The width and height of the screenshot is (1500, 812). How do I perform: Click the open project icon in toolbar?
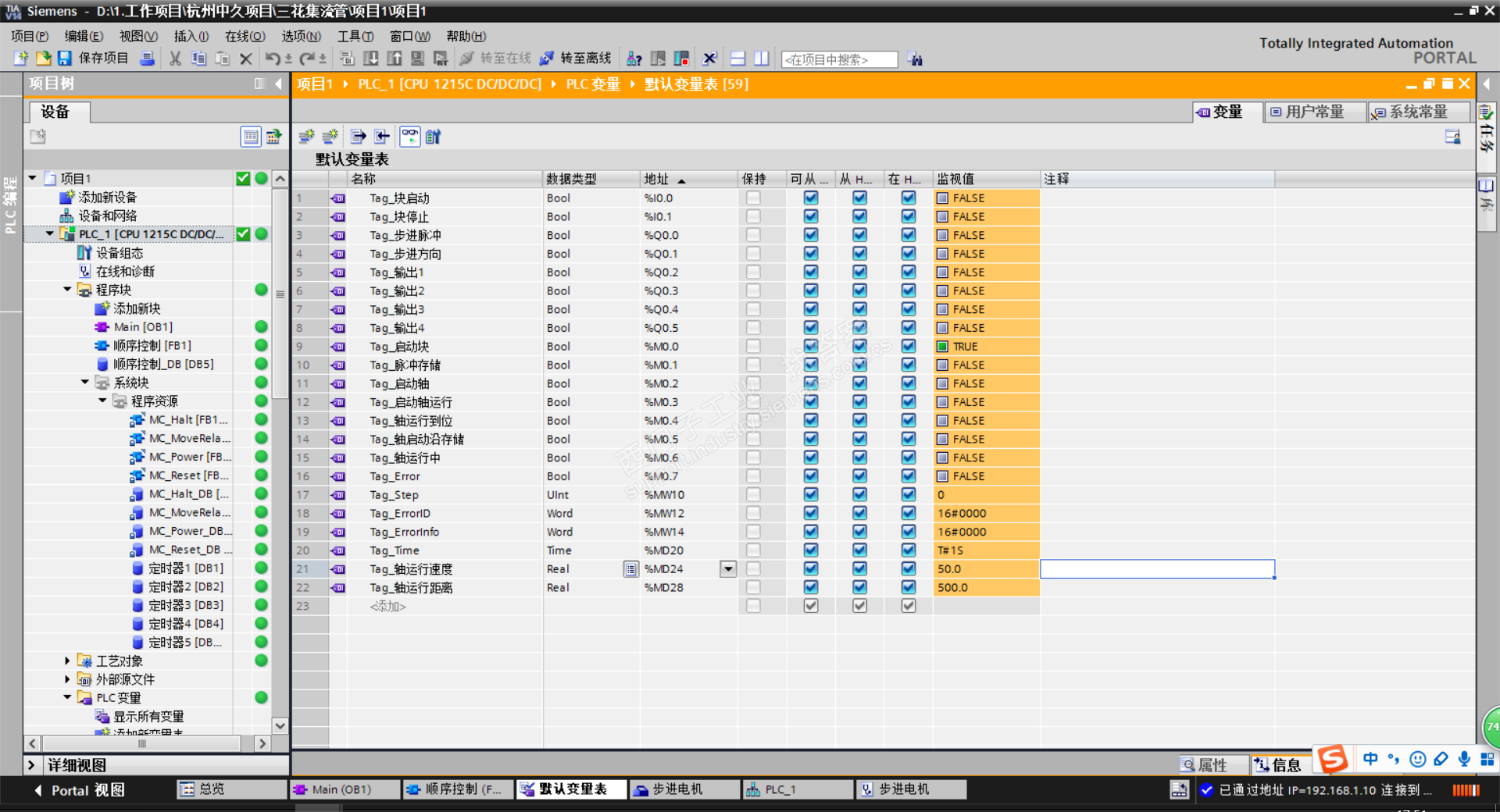[x=43, y=59]
